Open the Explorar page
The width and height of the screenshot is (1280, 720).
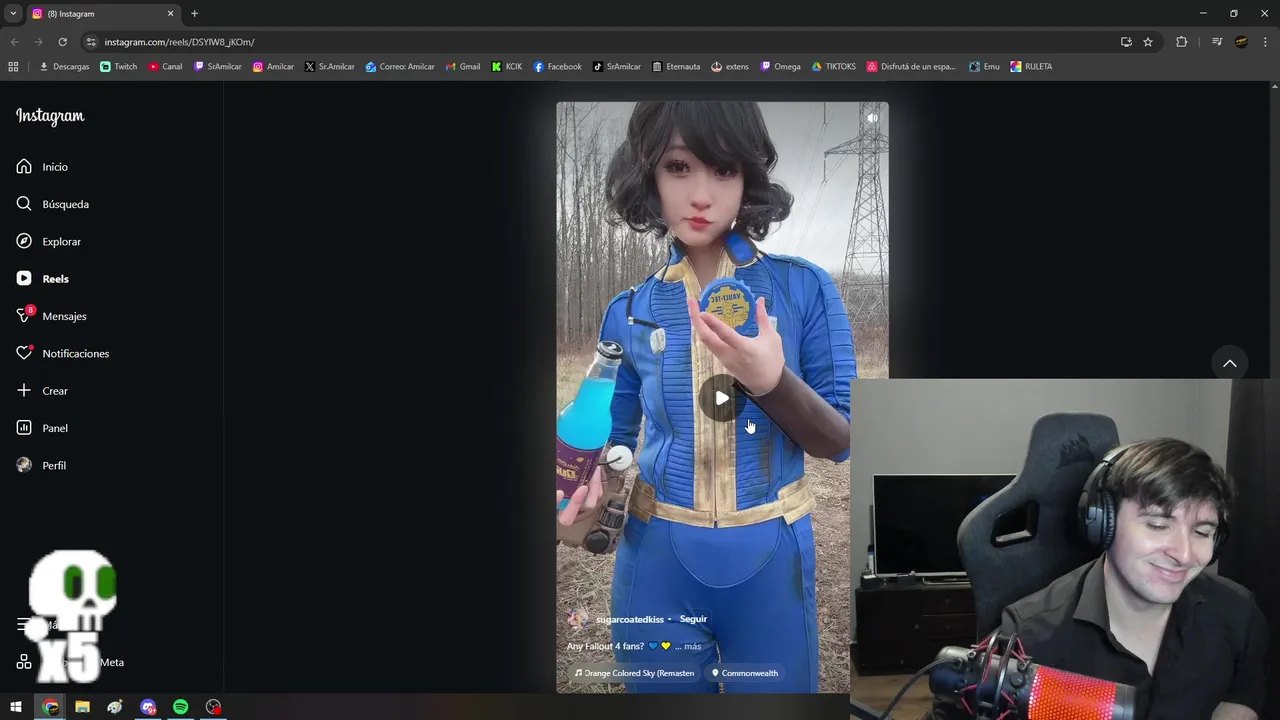pyautogui.click(x=48, y=242)
